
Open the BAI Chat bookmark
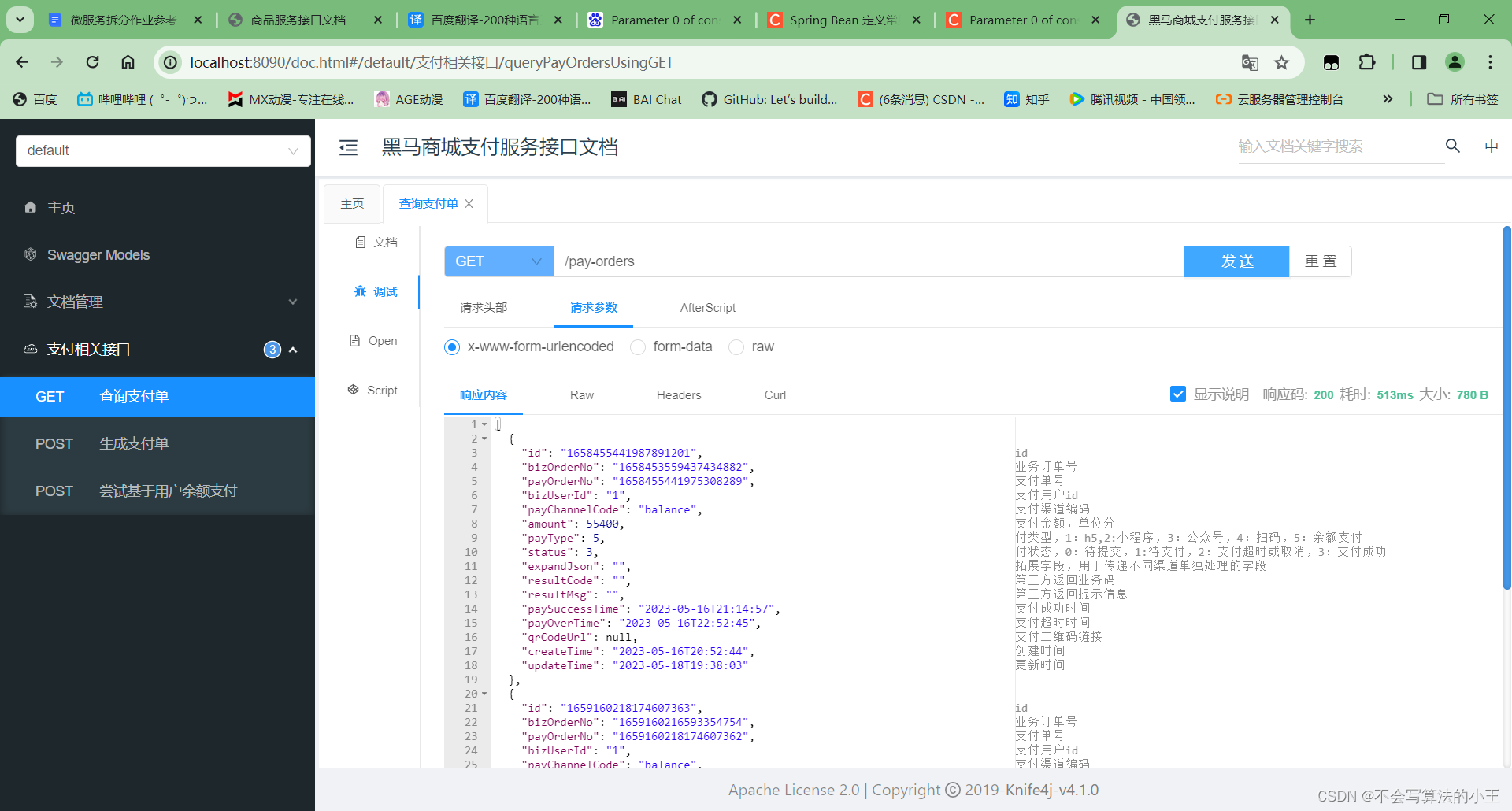coord(647,99)
